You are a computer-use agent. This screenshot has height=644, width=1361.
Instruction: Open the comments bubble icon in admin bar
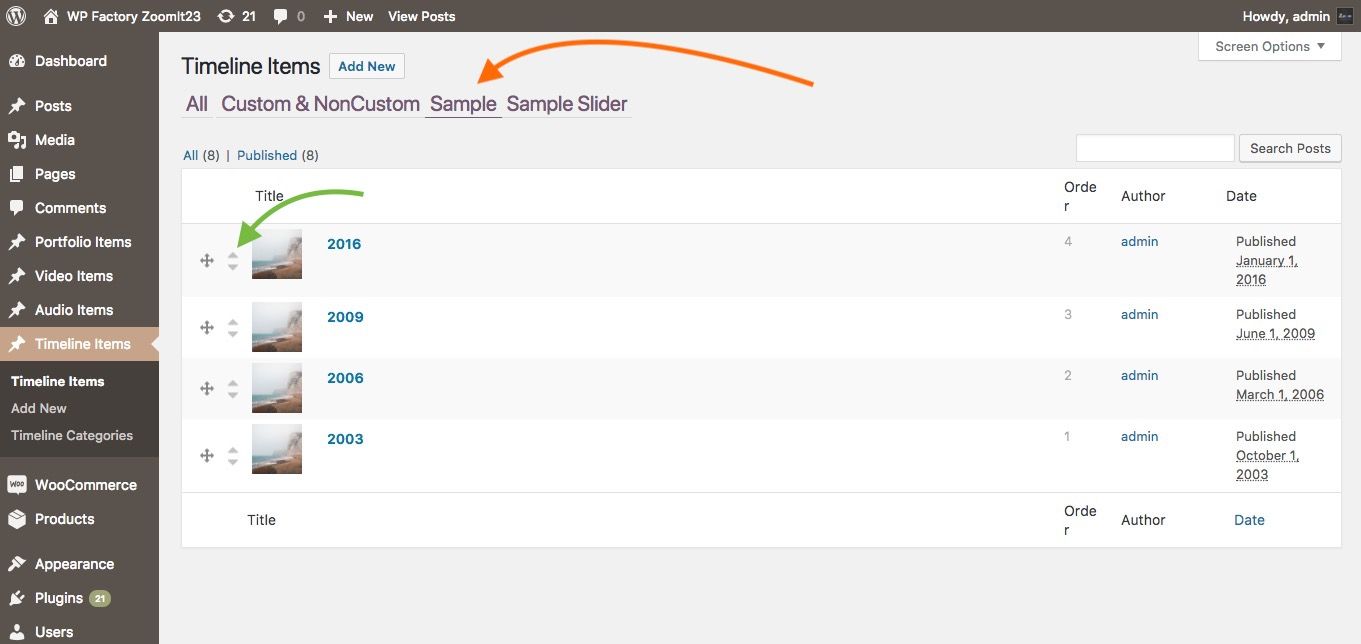[280, 16]
